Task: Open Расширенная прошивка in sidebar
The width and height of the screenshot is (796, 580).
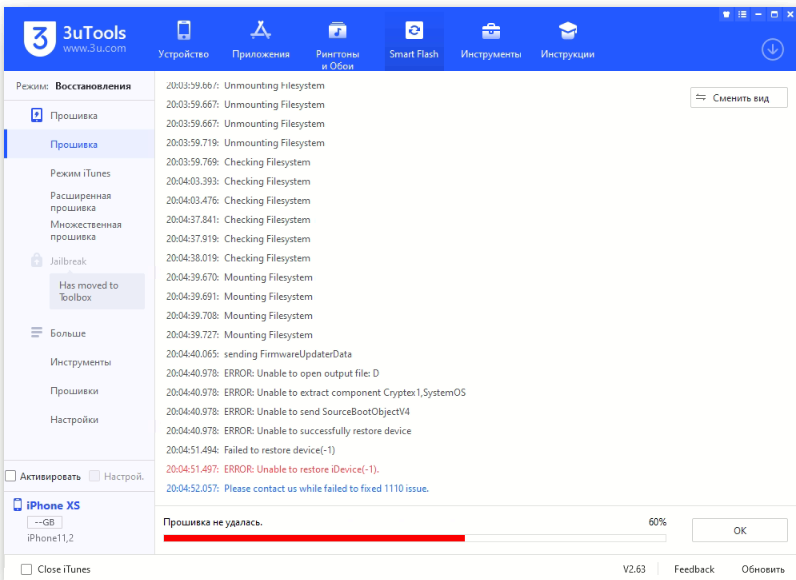Action: 81,201
